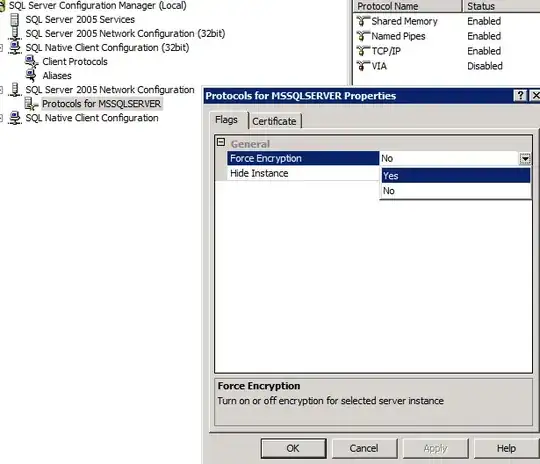Click Enabled status of Shared Memory
540x464 pixels.
484,21
